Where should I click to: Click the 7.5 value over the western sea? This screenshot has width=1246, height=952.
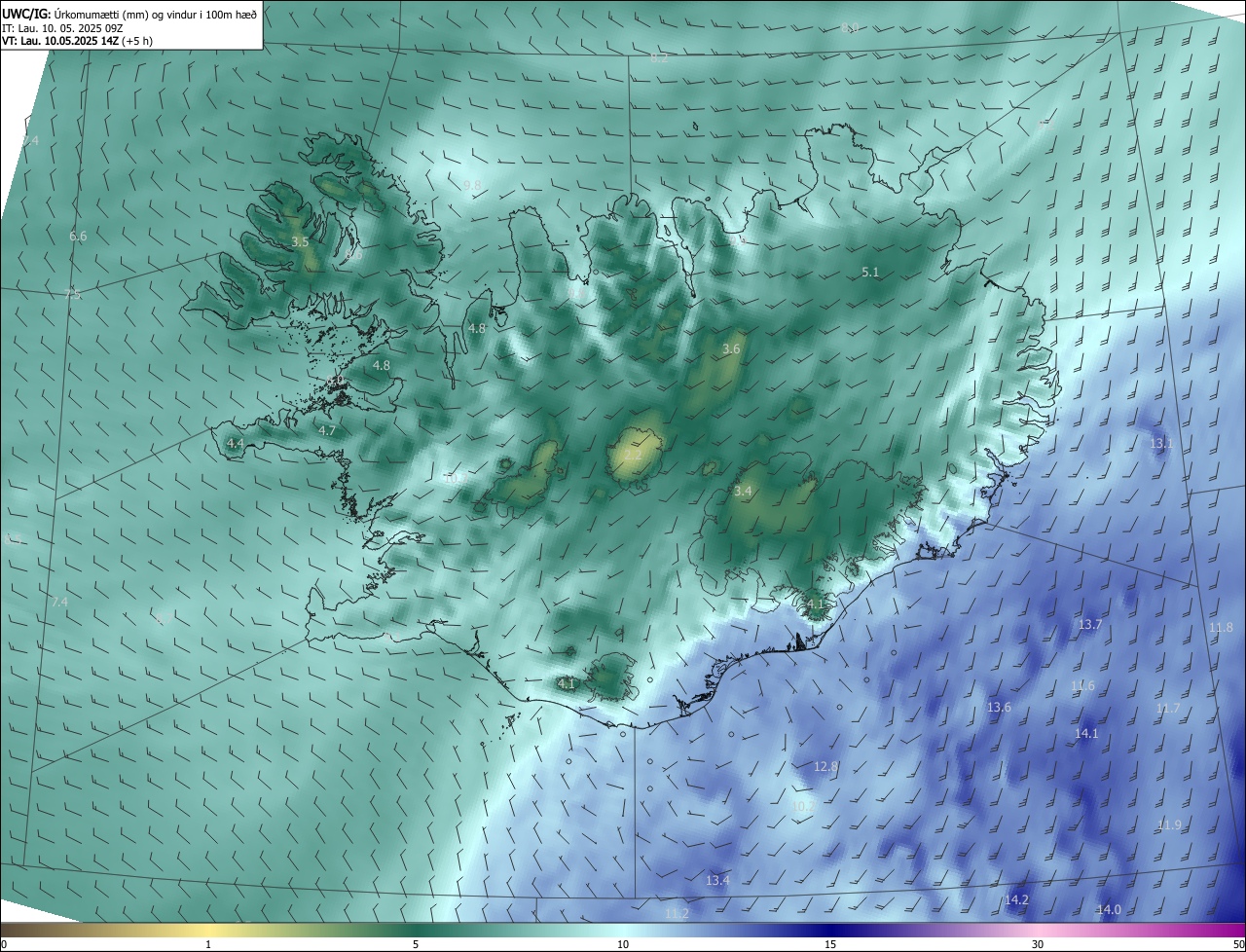click(x=73, y=294)
